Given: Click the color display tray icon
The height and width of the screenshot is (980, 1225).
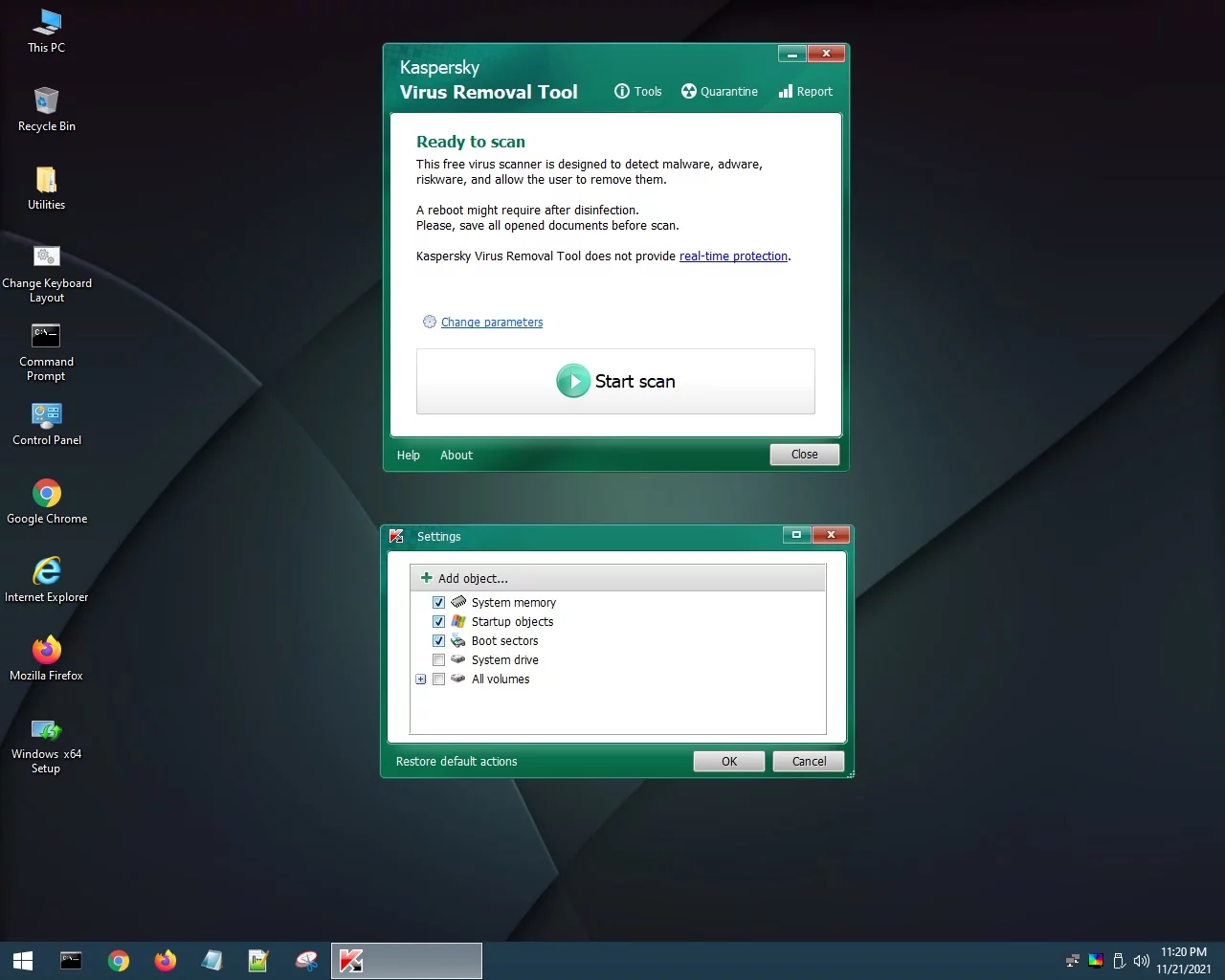Looking at the screenshot, I should pos(1096,961).
